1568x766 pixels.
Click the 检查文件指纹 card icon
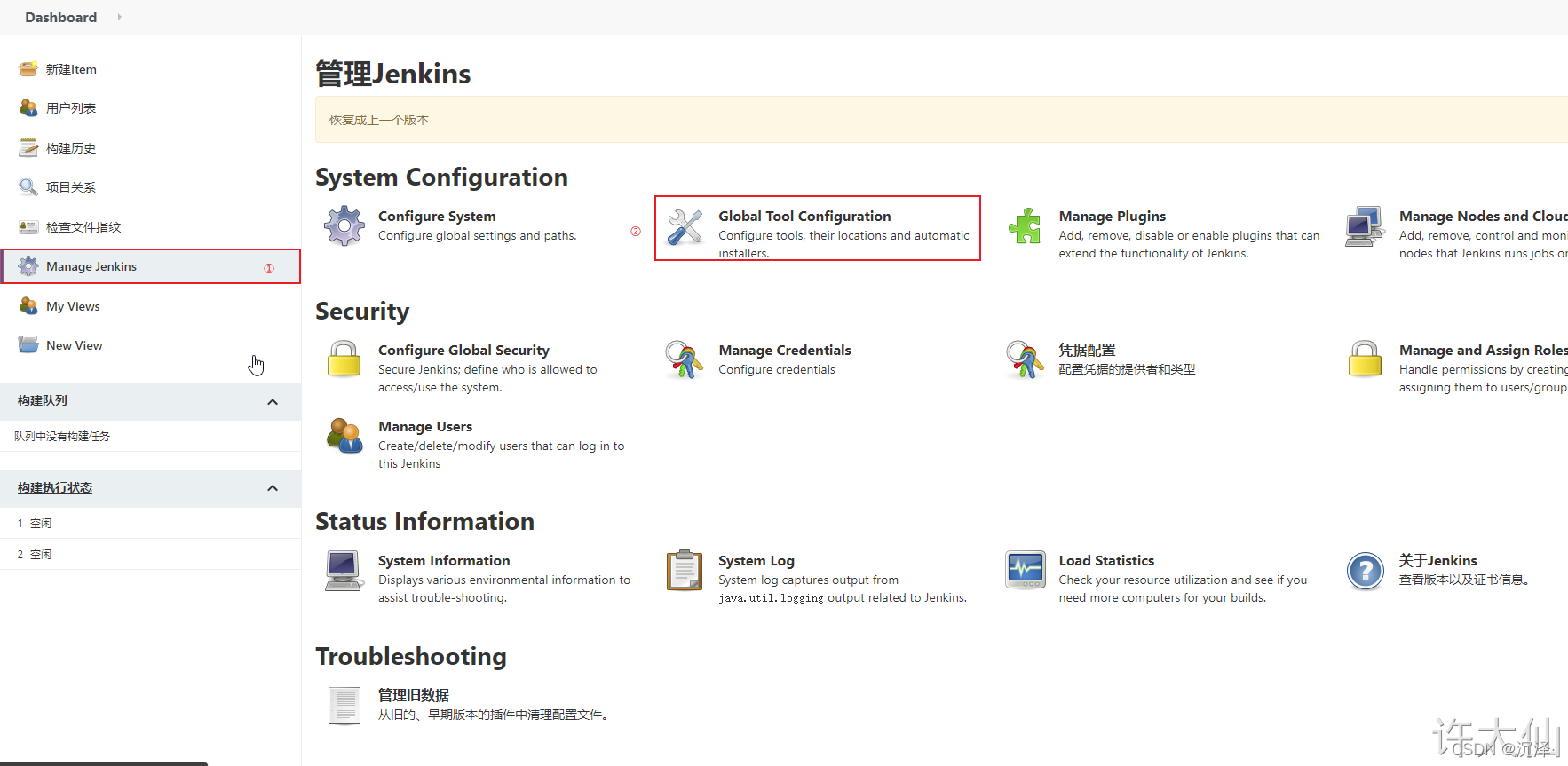(28, 227)
